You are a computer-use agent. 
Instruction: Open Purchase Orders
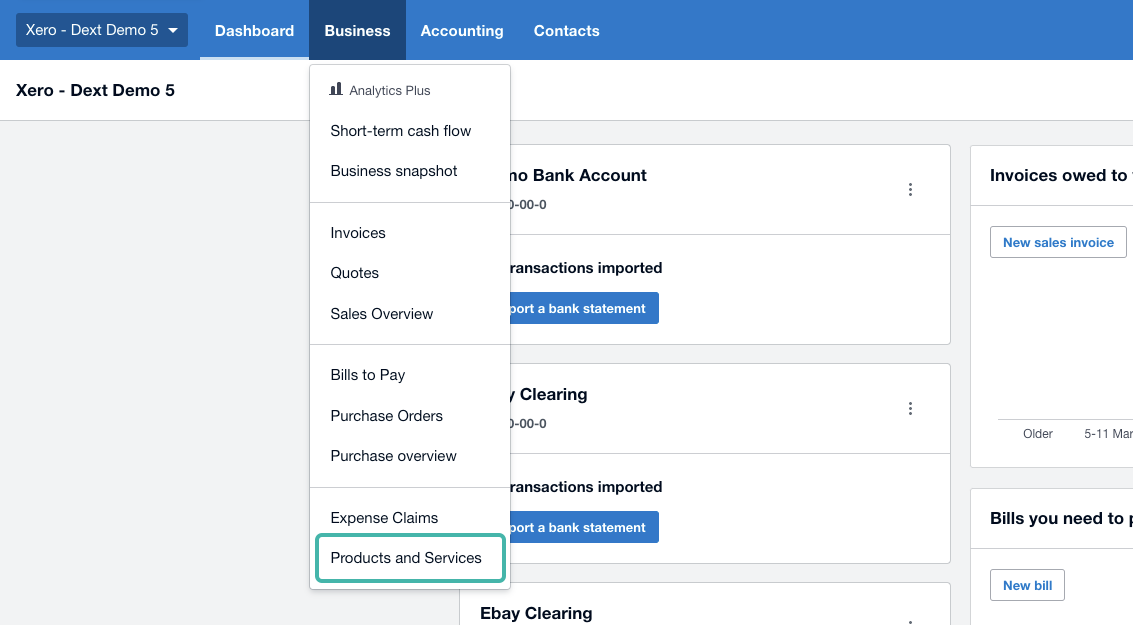pos(386,416)
